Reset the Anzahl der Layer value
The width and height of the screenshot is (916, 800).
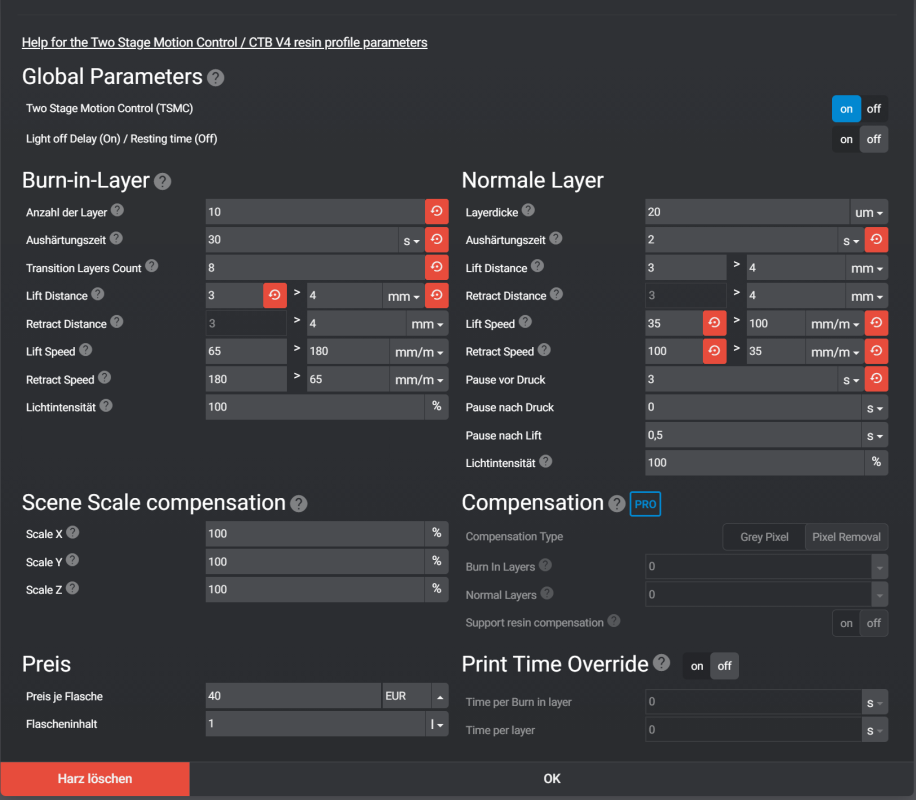tap(437, 212)
